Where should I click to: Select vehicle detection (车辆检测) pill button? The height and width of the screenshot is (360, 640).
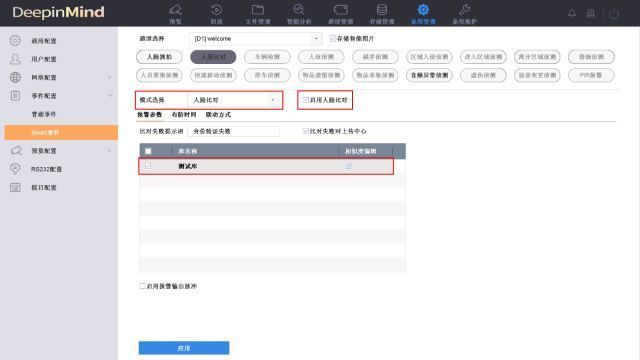tap(267, 57)
